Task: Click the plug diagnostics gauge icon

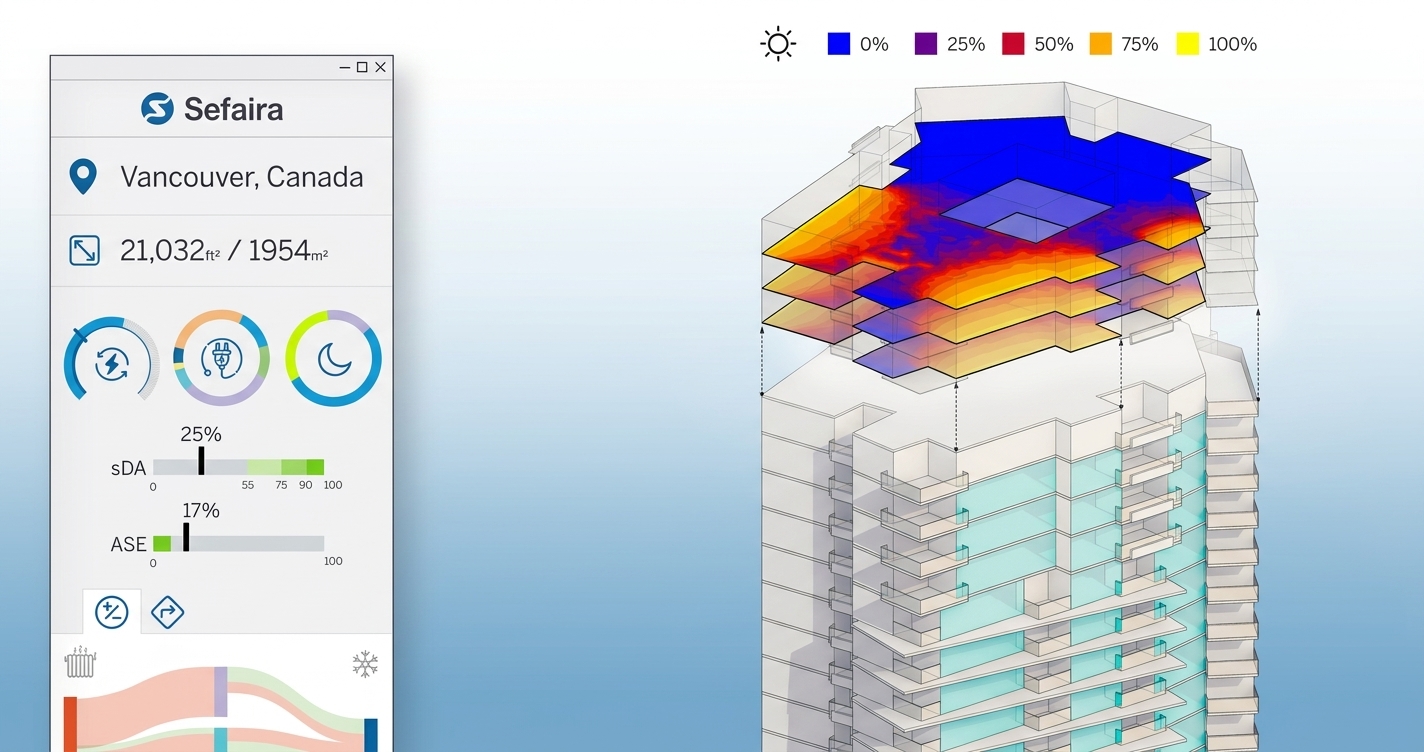Action: [221, 358]
